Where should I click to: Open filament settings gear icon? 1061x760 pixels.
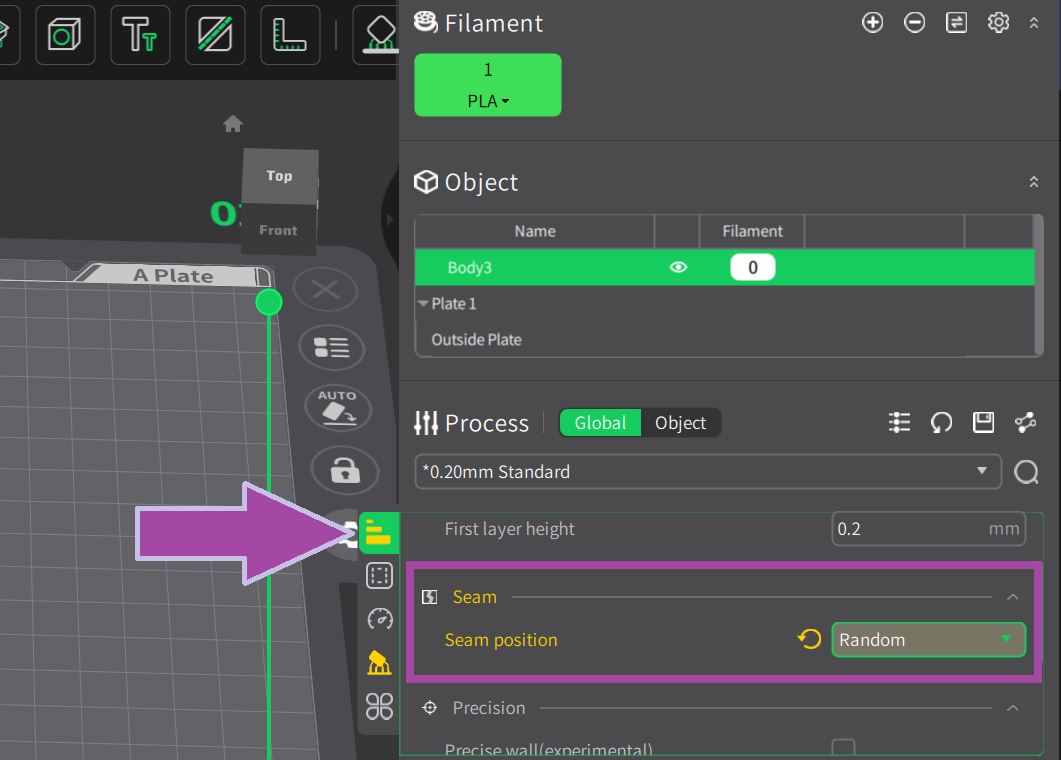tap(998, 23)
